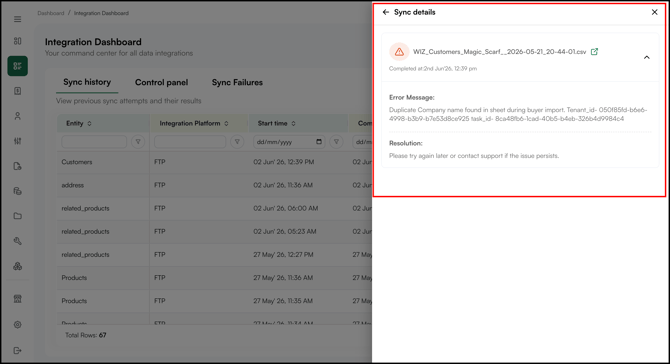Click the 02 Jun' 26, 12:39 PM cell
This screenshot has height=364, width=670.
(284, 162)
